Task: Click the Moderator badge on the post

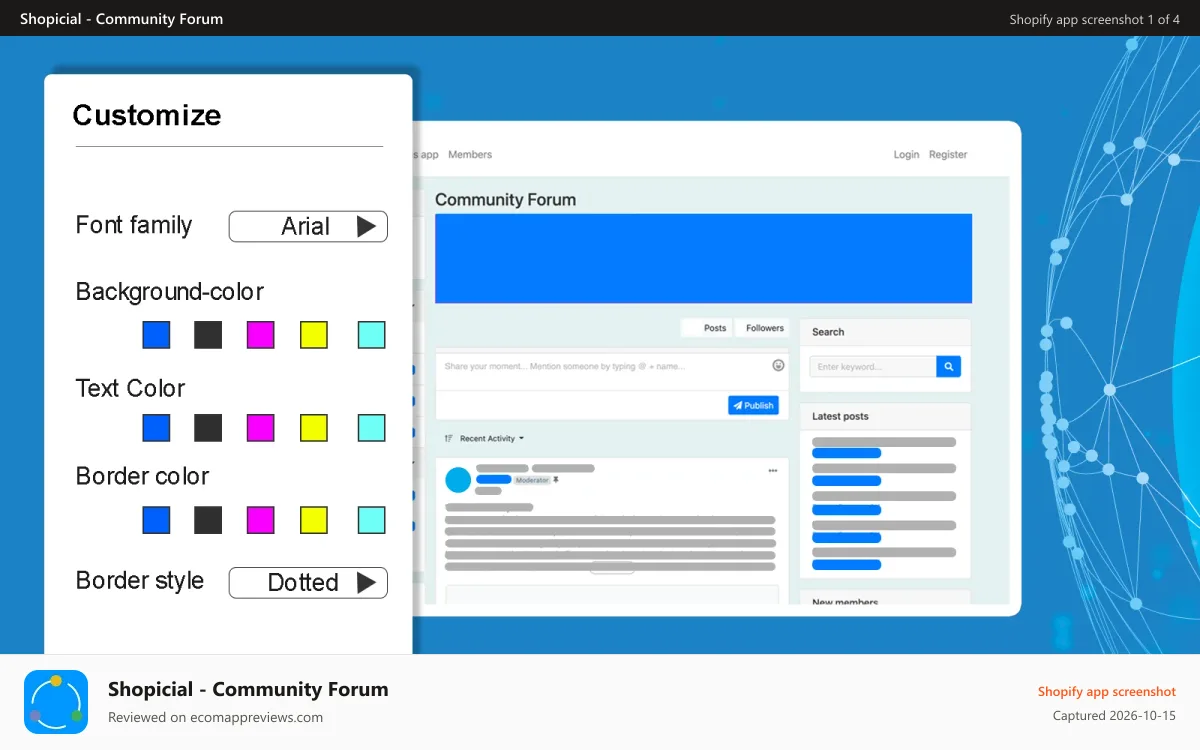Action: click(x=532, y=480)
